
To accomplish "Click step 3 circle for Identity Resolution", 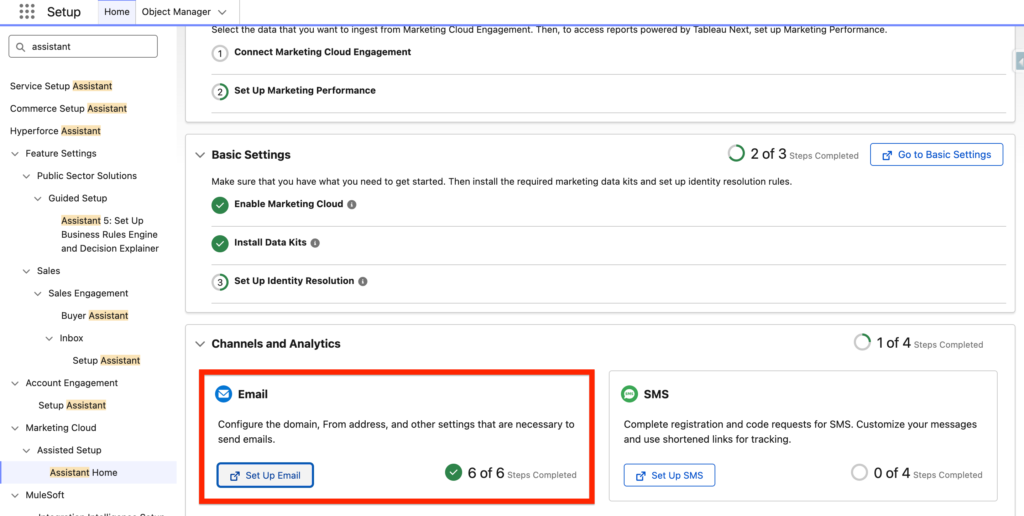I will tap(220, 282).
